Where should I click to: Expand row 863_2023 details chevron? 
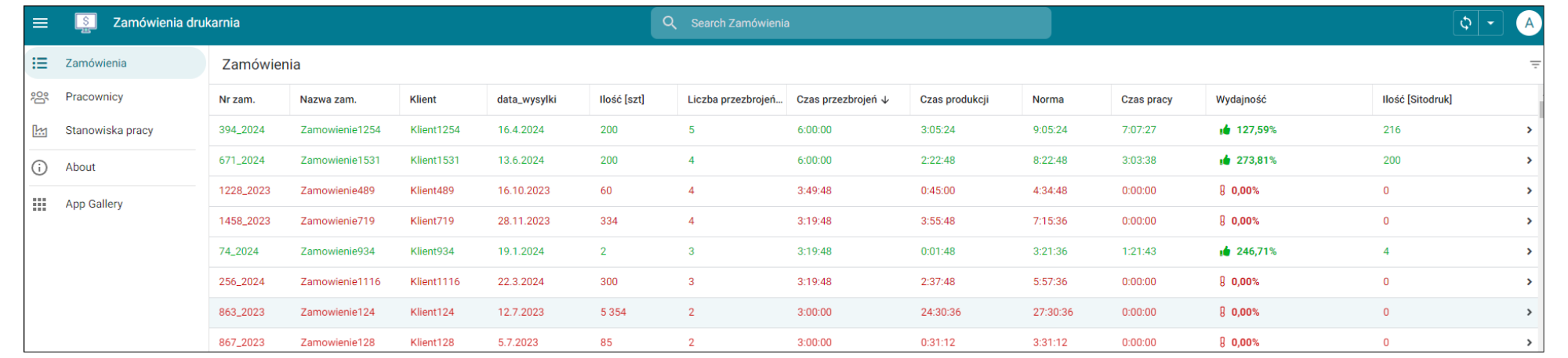coord(1529,313)
